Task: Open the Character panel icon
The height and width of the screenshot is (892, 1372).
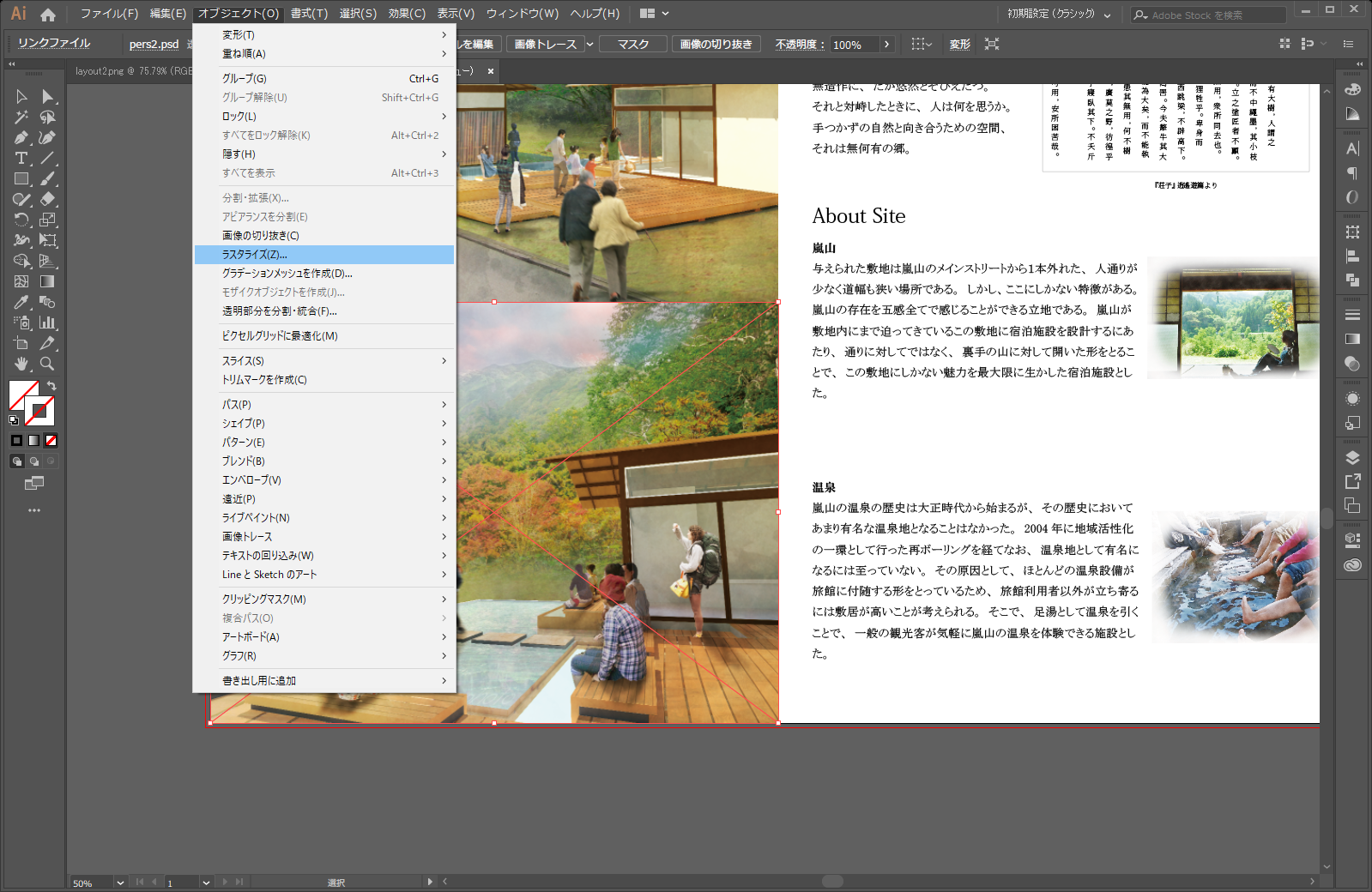Action: (1352, 148)
